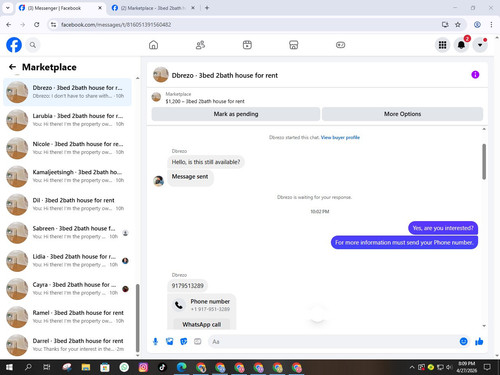Click the conversation list scrollbar thumb

(138, 318)
